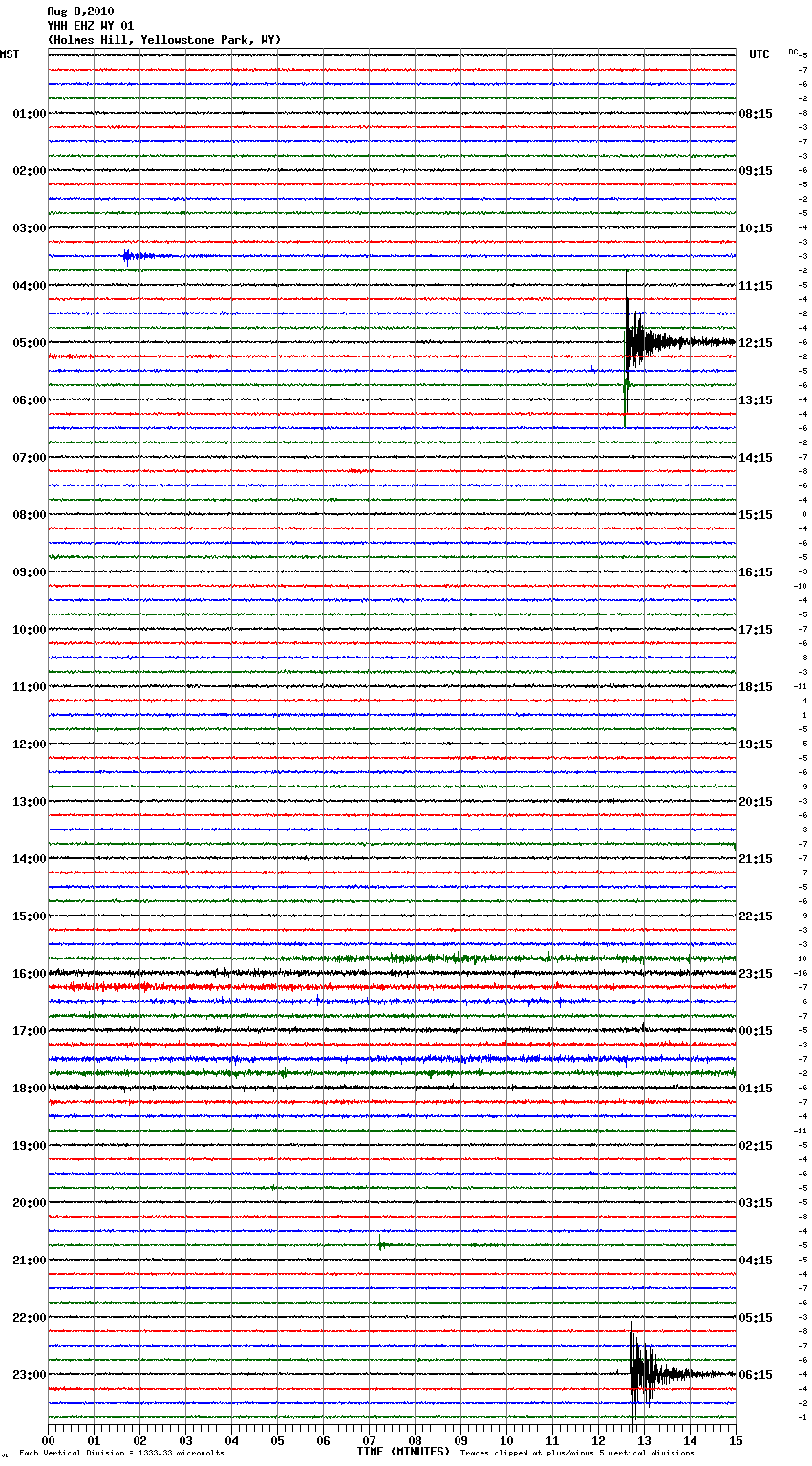This screenshot has width=812, height=1466.
Task: Select the 14:00 MST row label
Action: pos(30,859)
